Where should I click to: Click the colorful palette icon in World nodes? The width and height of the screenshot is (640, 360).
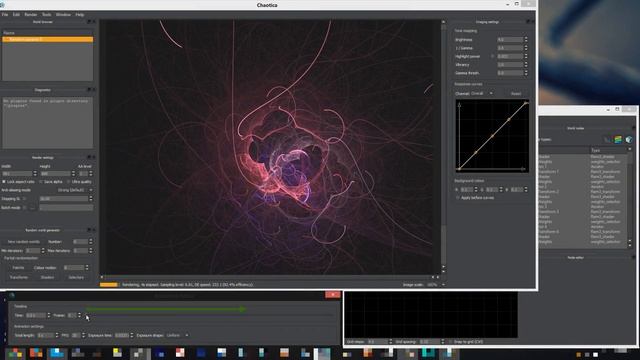(618, 140)
